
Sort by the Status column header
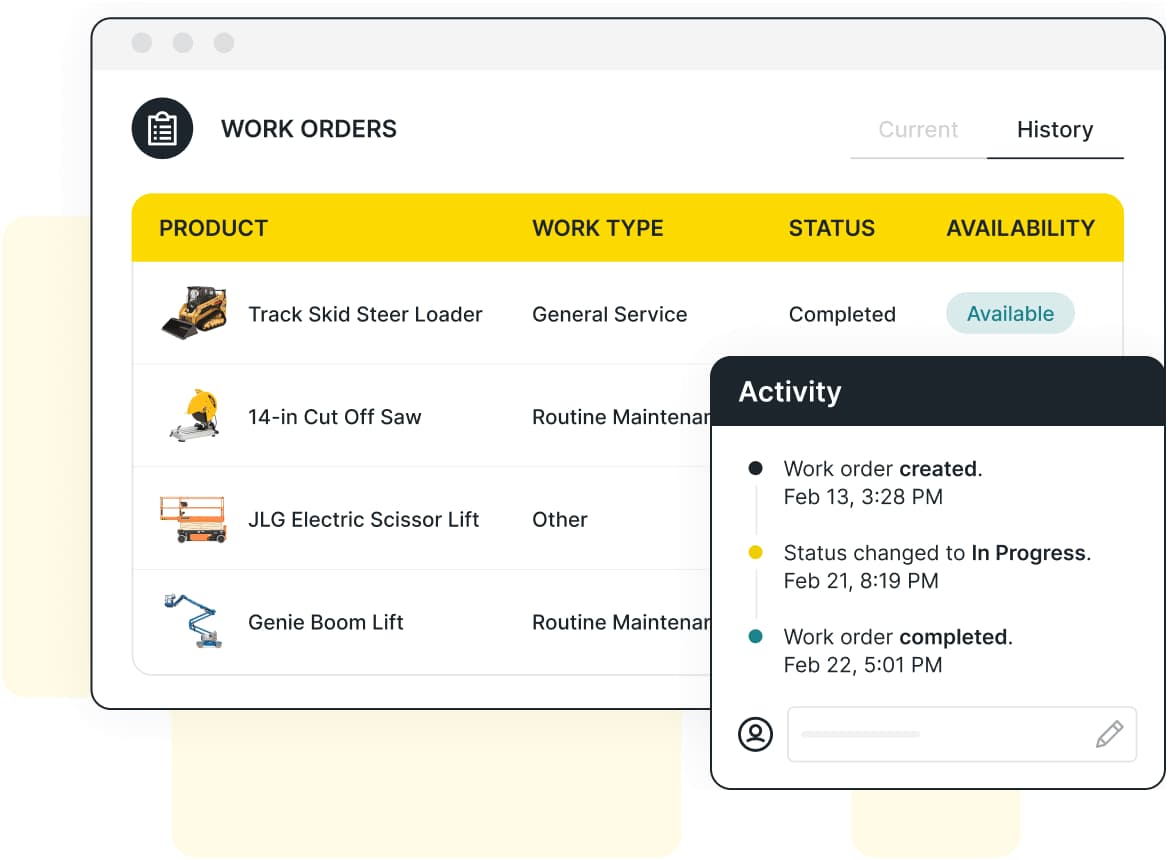coord(832,228)
